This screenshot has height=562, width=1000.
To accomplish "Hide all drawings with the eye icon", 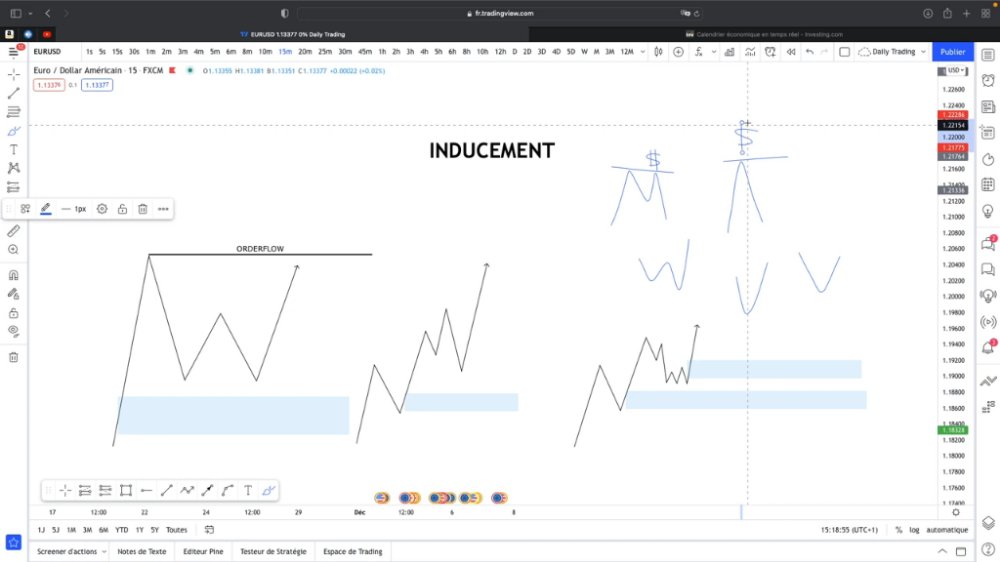I will pos(13,331).
